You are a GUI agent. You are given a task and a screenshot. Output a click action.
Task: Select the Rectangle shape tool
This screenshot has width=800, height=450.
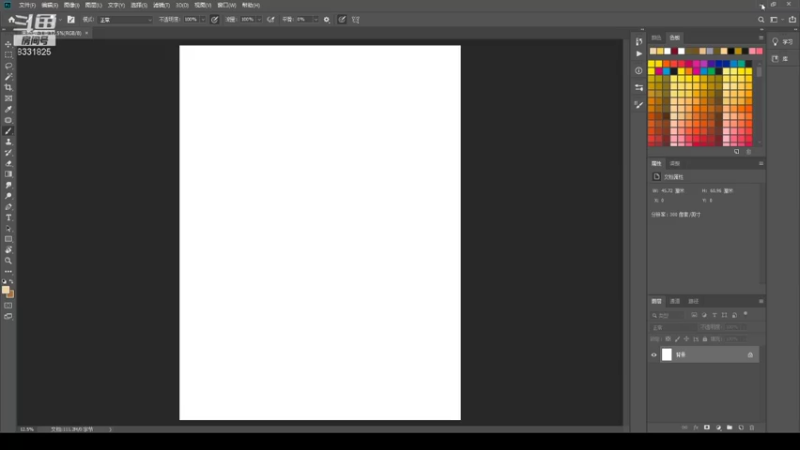[x=8, y=239]
